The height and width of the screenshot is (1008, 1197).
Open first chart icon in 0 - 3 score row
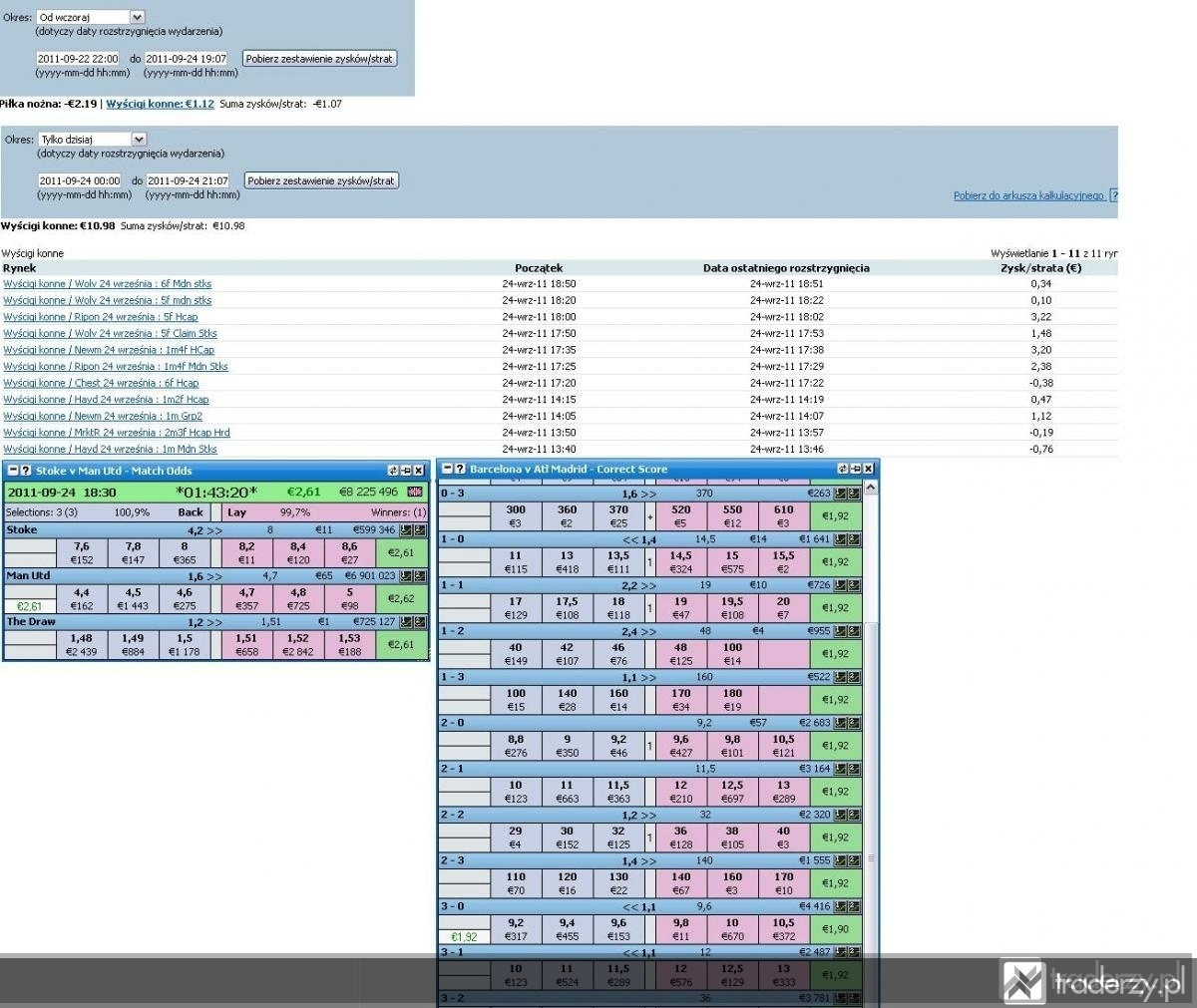(840, 494)
